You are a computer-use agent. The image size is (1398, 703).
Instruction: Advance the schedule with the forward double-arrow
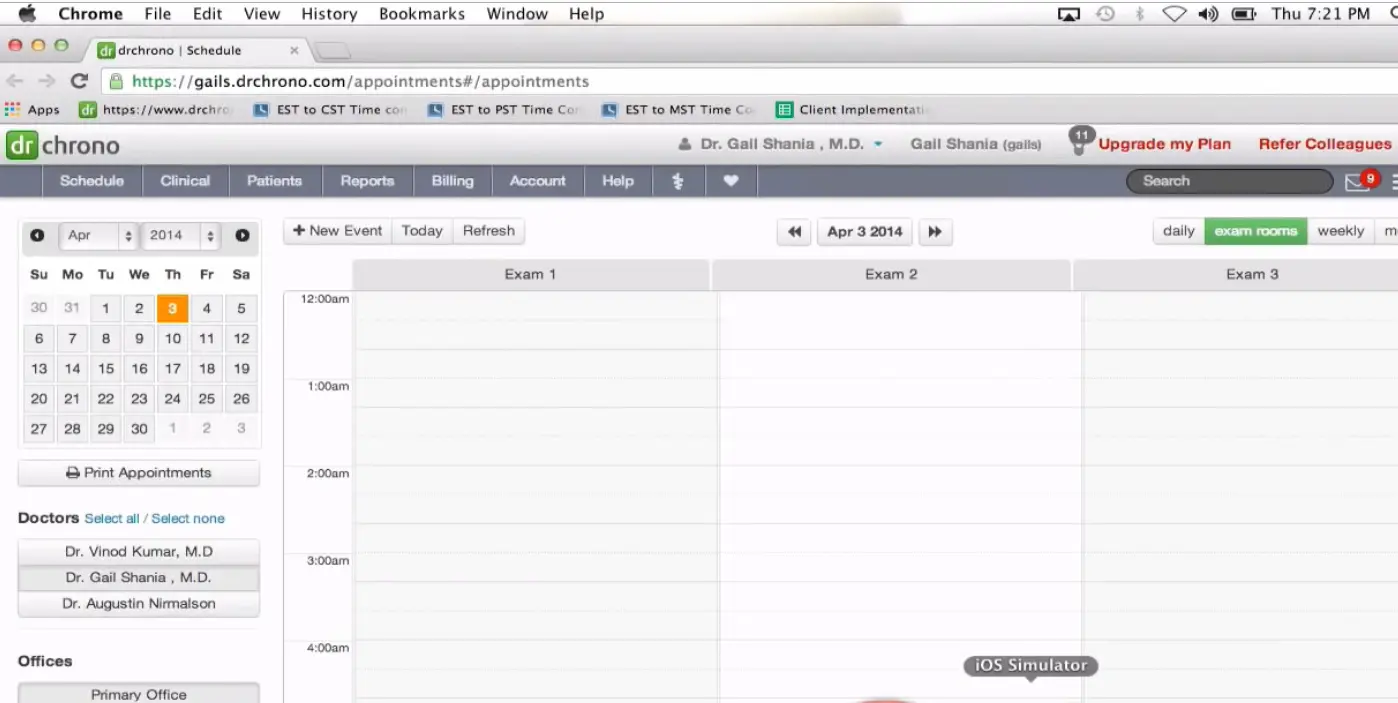pyautogui.click(x=935, y=231)
